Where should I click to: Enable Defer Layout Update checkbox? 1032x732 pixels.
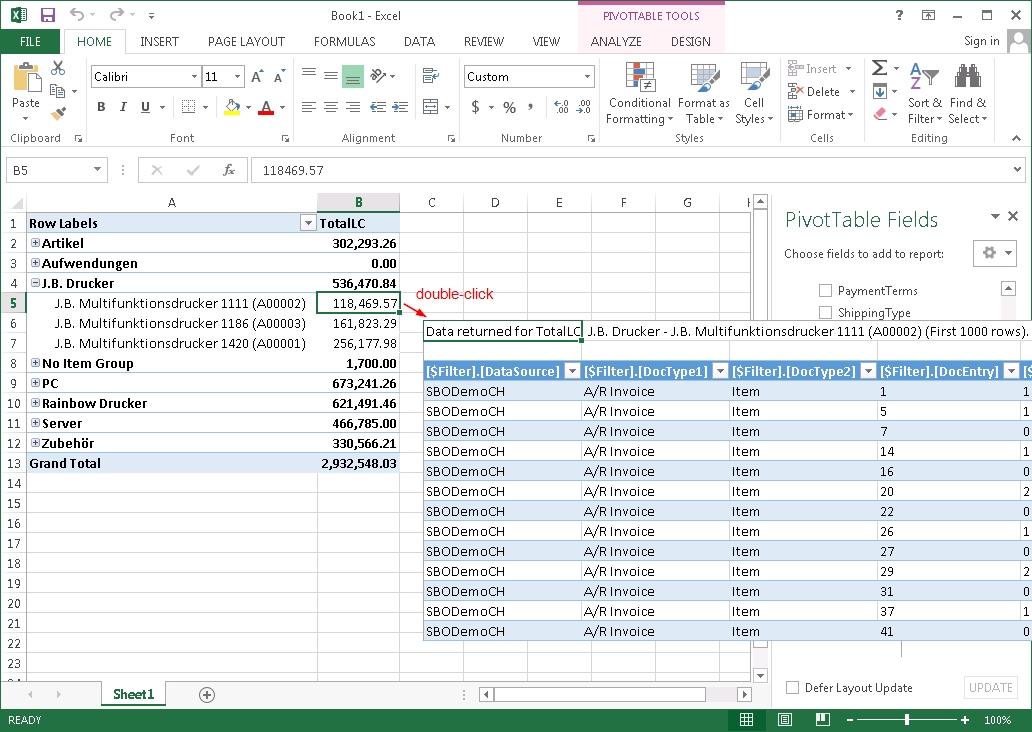coord(792,687)
